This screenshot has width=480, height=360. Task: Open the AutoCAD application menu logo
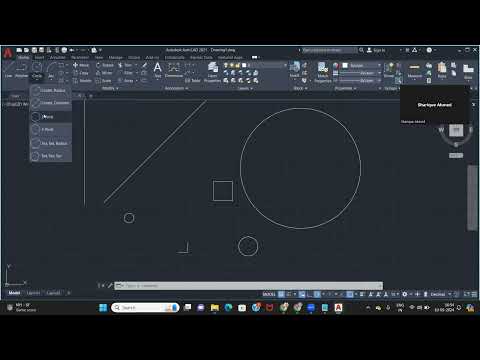[8, 53]
